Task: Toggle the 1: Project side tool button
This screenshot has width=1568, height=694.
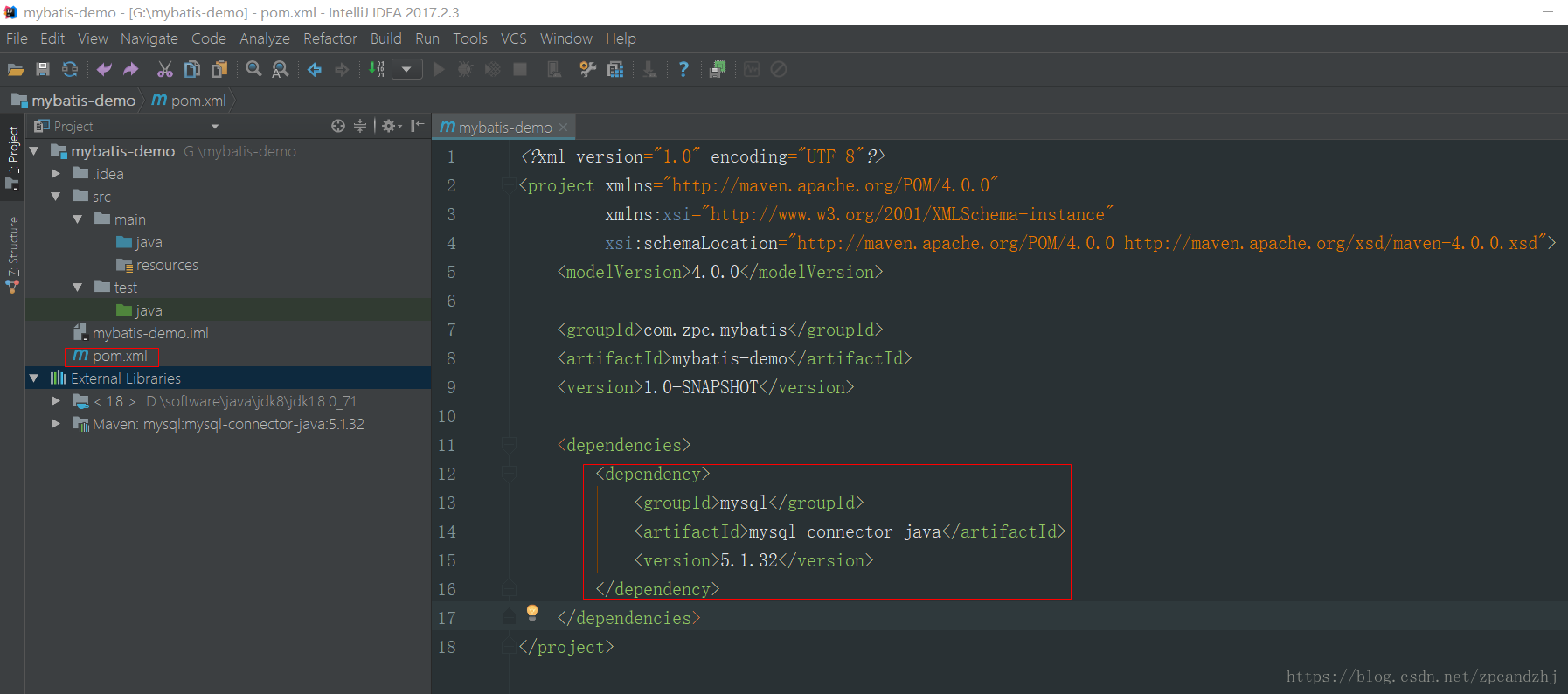Action: click(x=13, y=158)
